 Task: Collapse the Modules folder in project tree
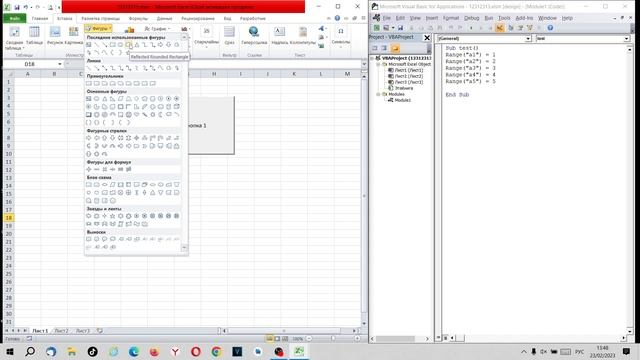pos(378,94)
